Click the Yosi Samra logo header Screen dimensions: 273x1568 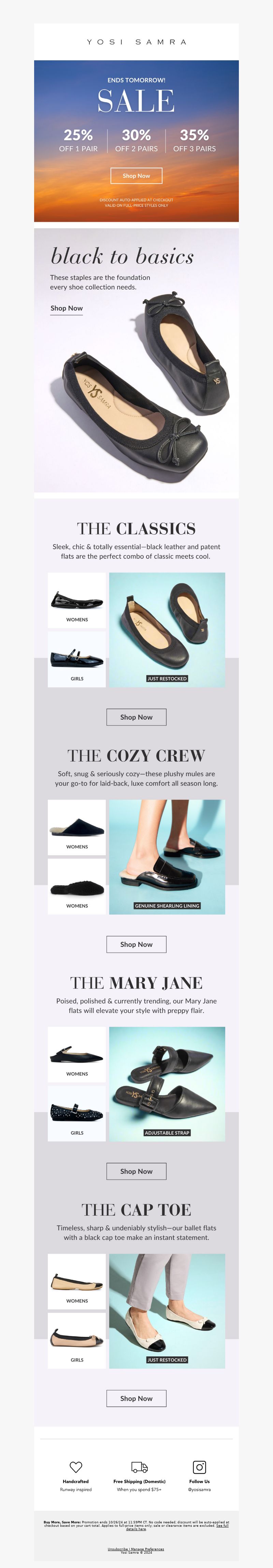pos(136,42)
